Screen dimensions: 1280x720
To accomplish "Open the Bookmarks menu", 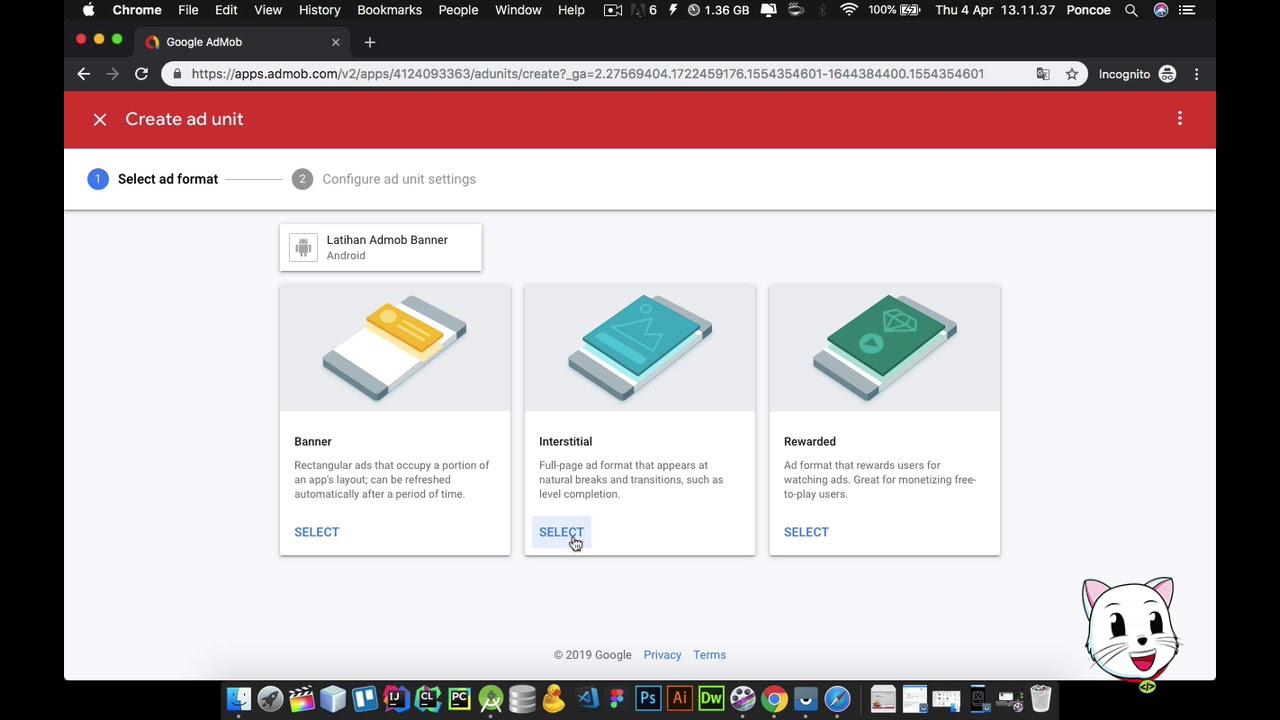I will [389, 10].
